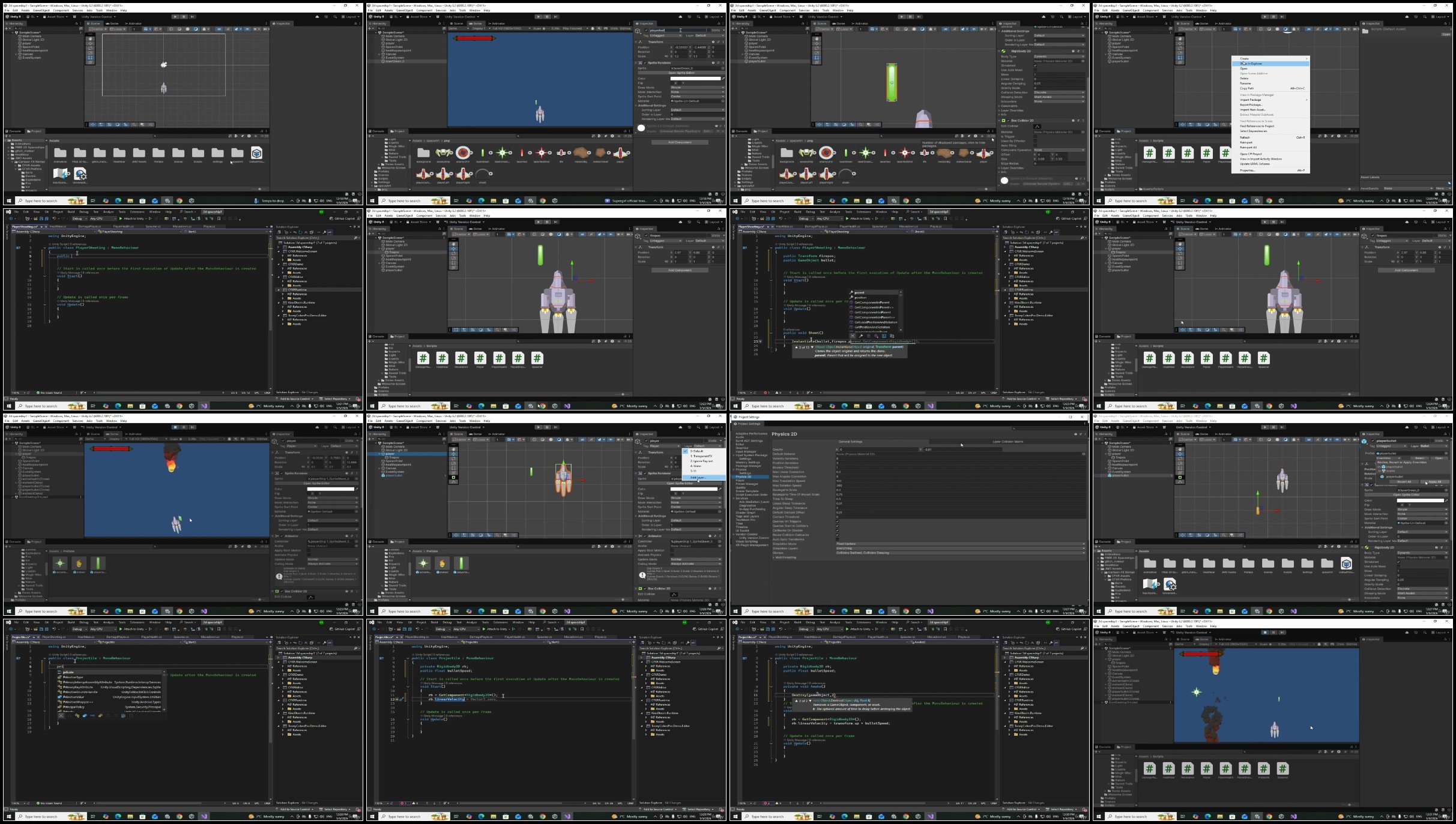1456x824 pixels.
Task: Open the Prefab field object picker for playerbullet
Action: coord(1446,453)
